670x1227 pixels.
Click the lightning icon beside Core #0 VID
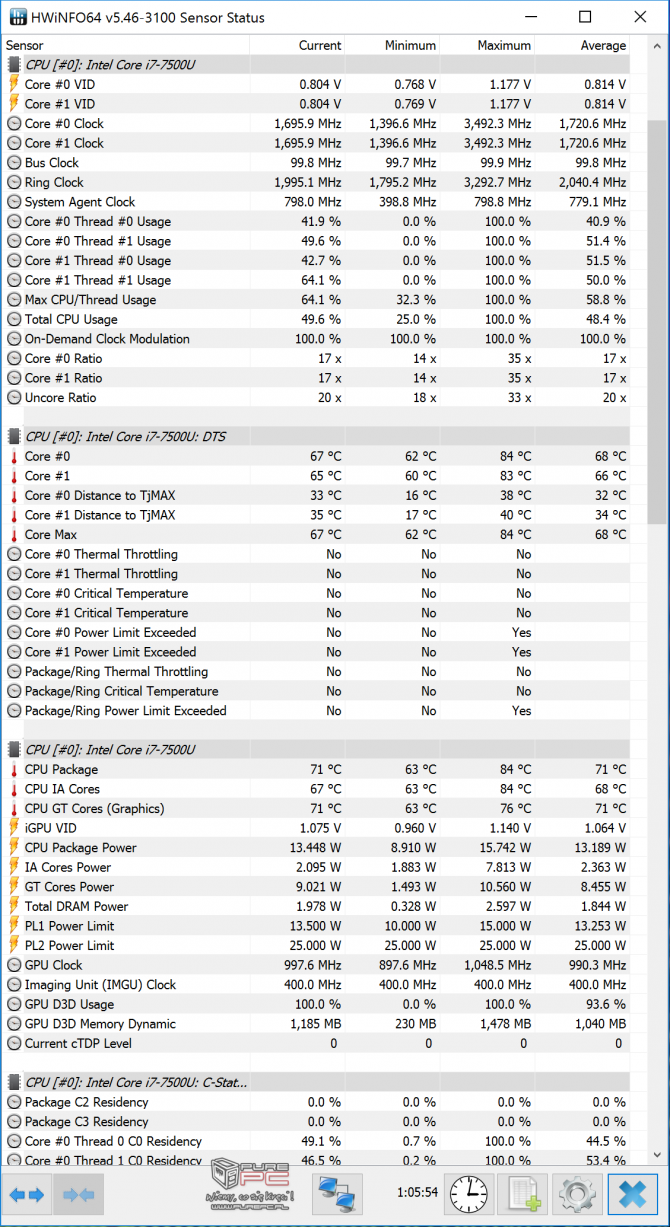point(14,84)
